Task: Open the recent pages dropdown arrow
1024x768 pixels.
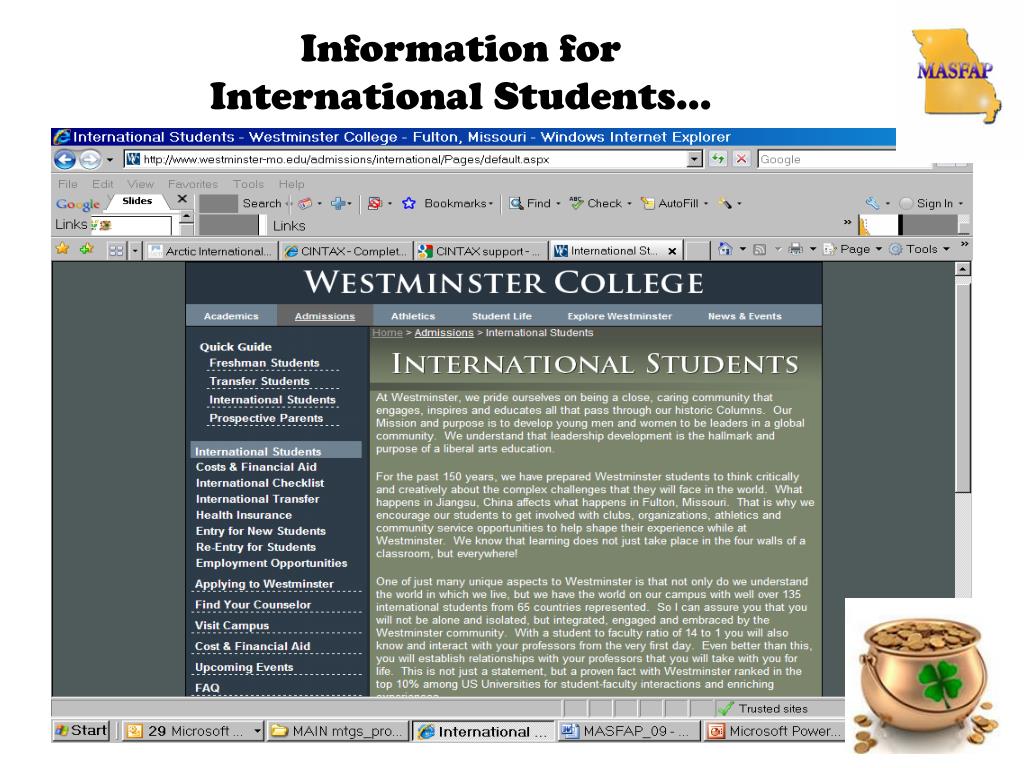Action: (x=110, y=159)
